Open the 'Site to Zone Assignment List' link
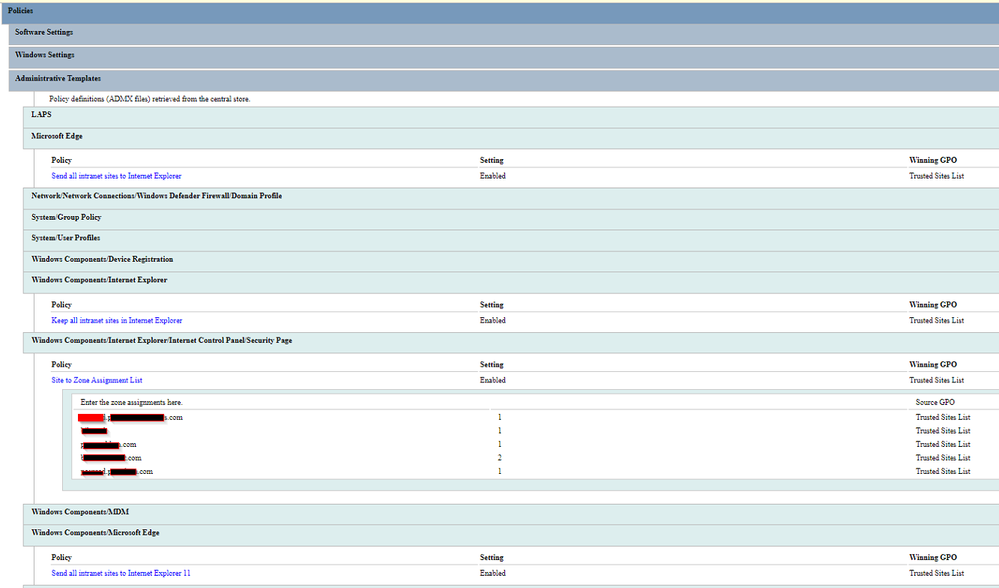999x588 pixels. (x=97, y=380)
